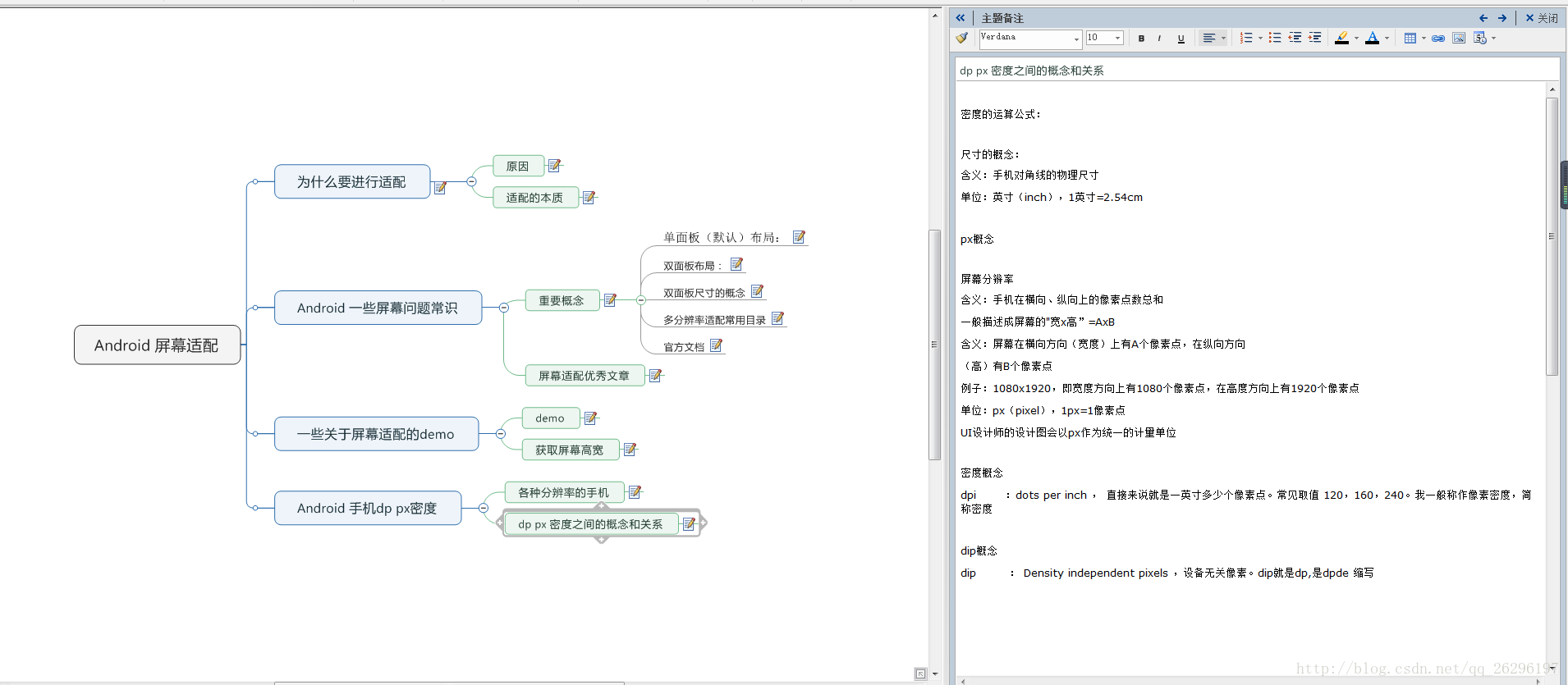This screenshot has height=685, width=1568.
Task: Click the date-time insert icon
Action: click(x=1479, y=38)
